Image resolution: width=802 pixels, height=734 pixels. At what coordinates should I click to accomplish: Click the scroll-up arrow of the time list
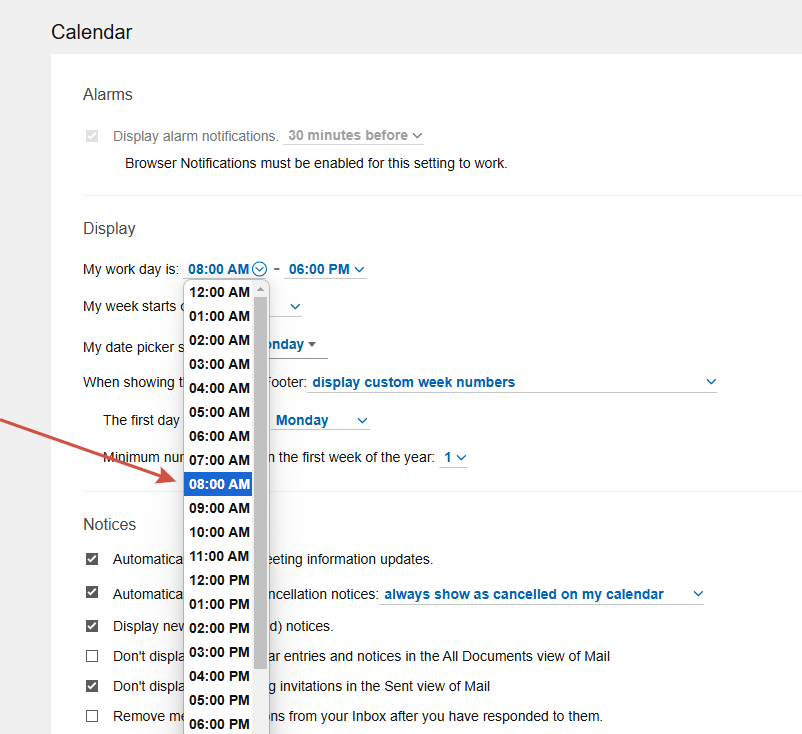pos(262,289)
